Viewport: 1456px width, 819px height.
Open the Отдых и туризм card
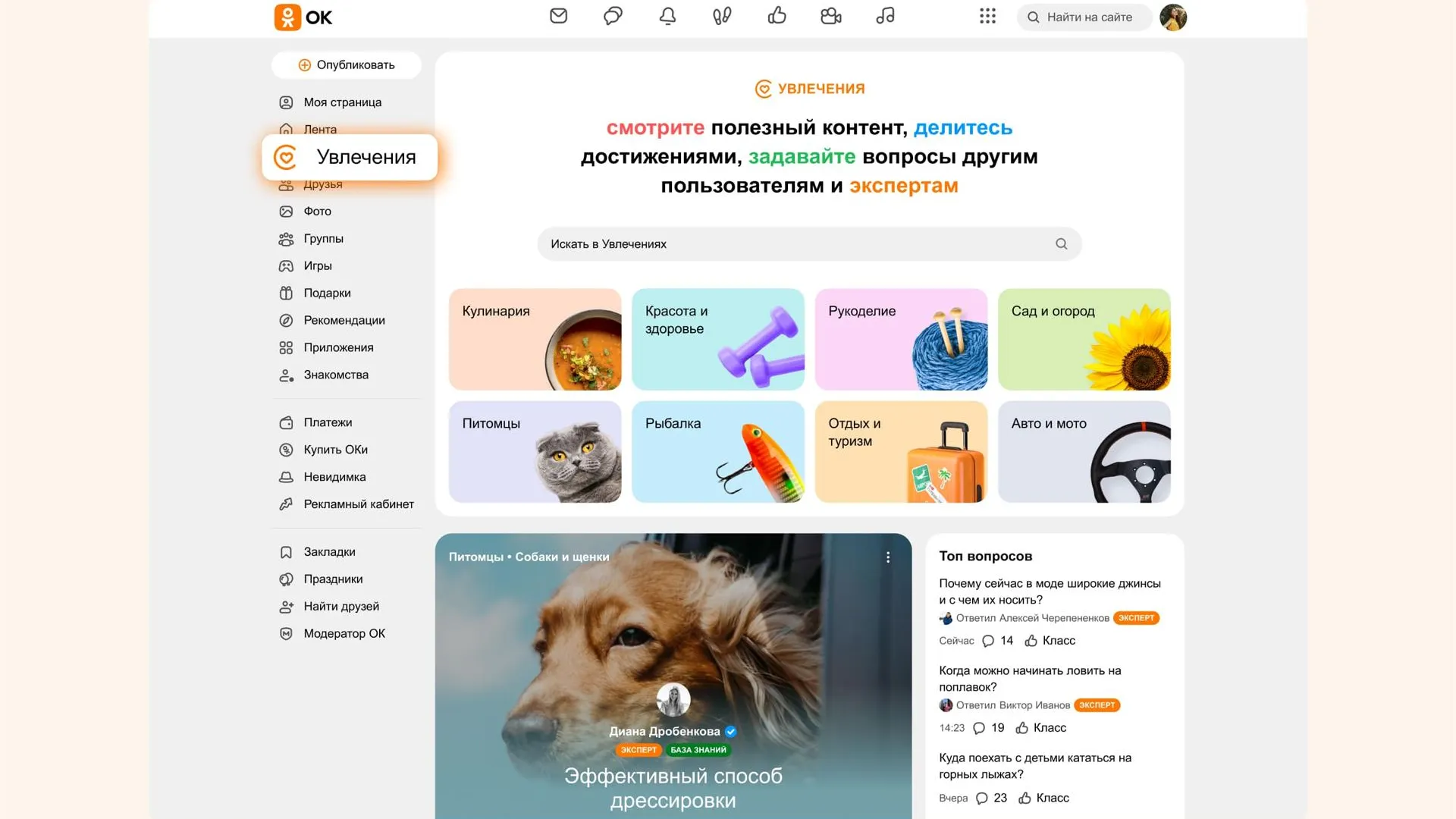click(901, 452)
